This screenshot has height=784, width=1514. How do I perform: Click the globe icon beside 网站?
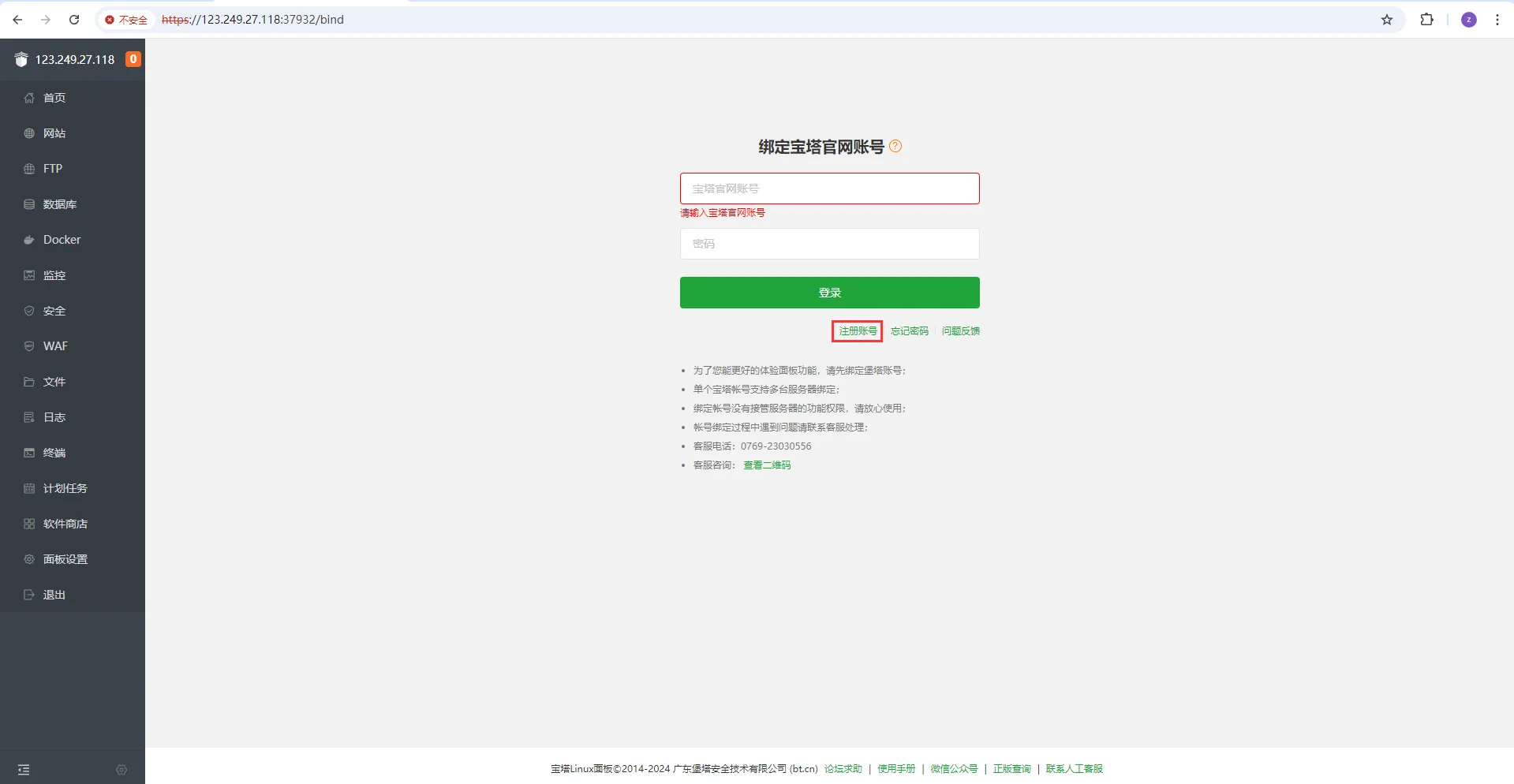pyautogui.click(x=29, y=133)
